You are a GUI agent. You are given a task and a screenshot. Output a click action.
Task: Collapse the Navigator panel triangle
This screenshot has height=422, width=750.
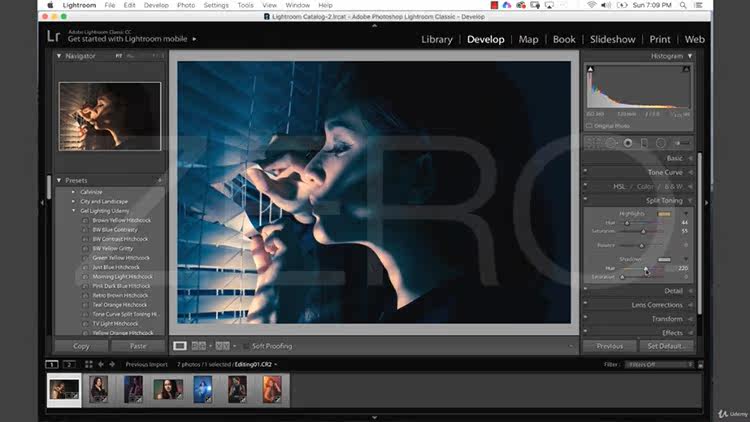[59, 56]
